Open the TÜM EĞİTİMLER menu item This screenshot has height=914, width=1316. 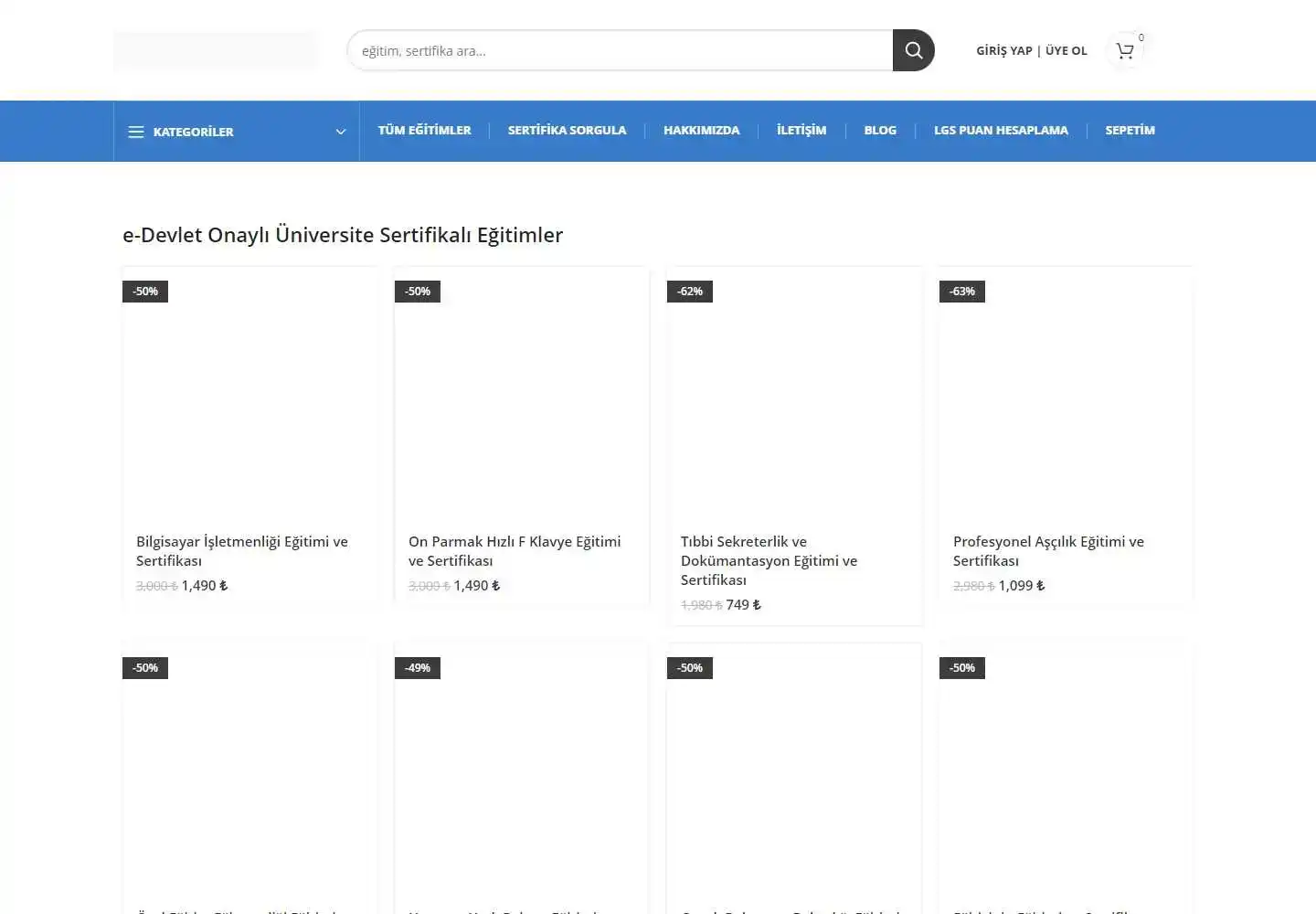point(425,130)
